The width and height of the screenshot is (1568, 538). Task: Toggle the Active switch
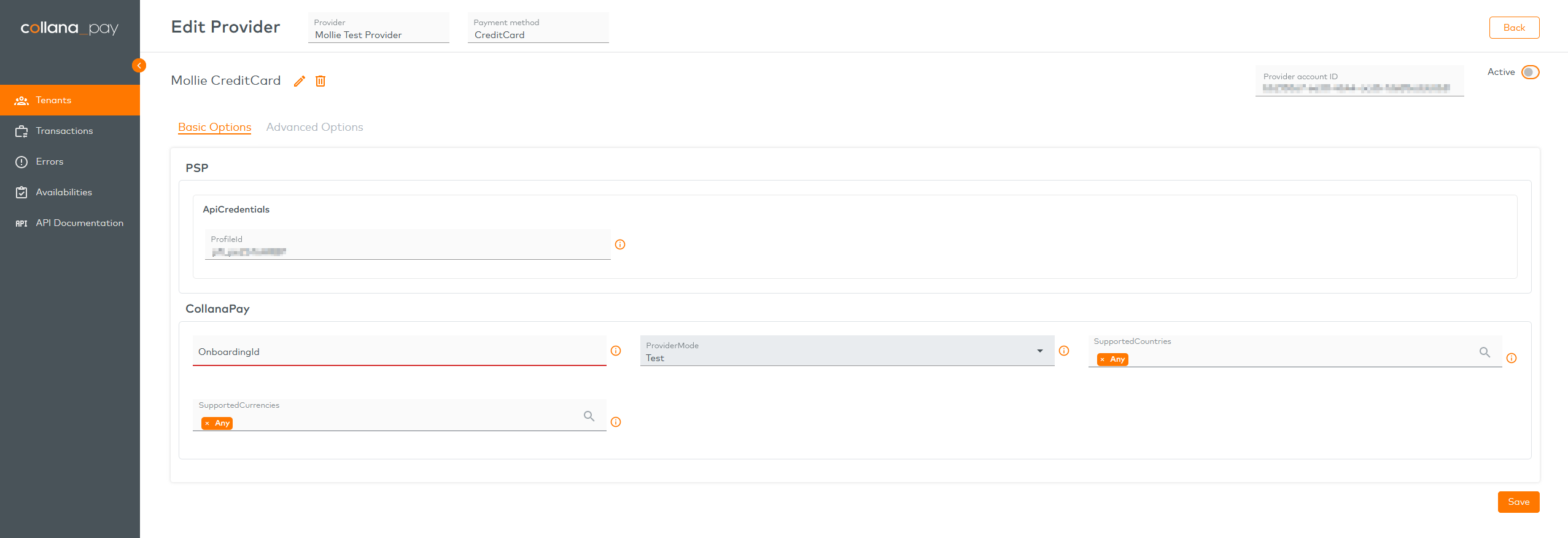click(1531, 72)
